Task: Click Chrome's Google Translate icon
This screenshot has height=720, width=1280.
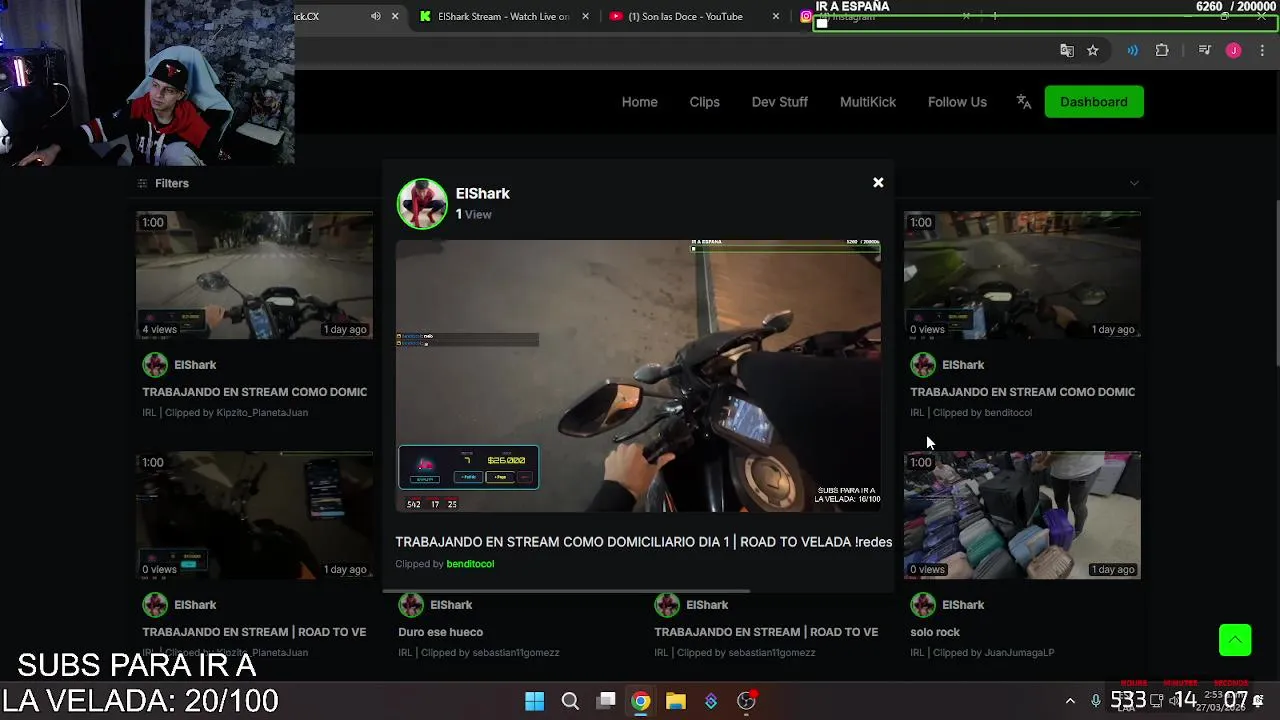Action: (1067, 51)
